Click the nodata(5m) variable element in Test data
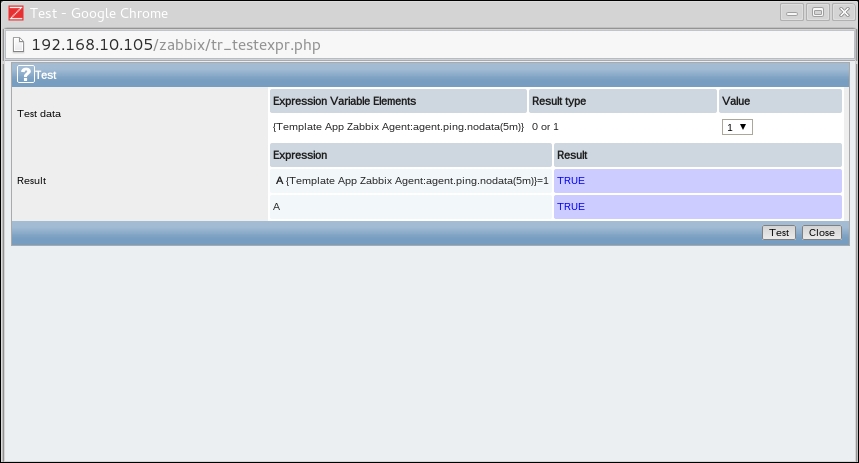The height and width of the screenshot is (463, 859). (x=398, y=127)
